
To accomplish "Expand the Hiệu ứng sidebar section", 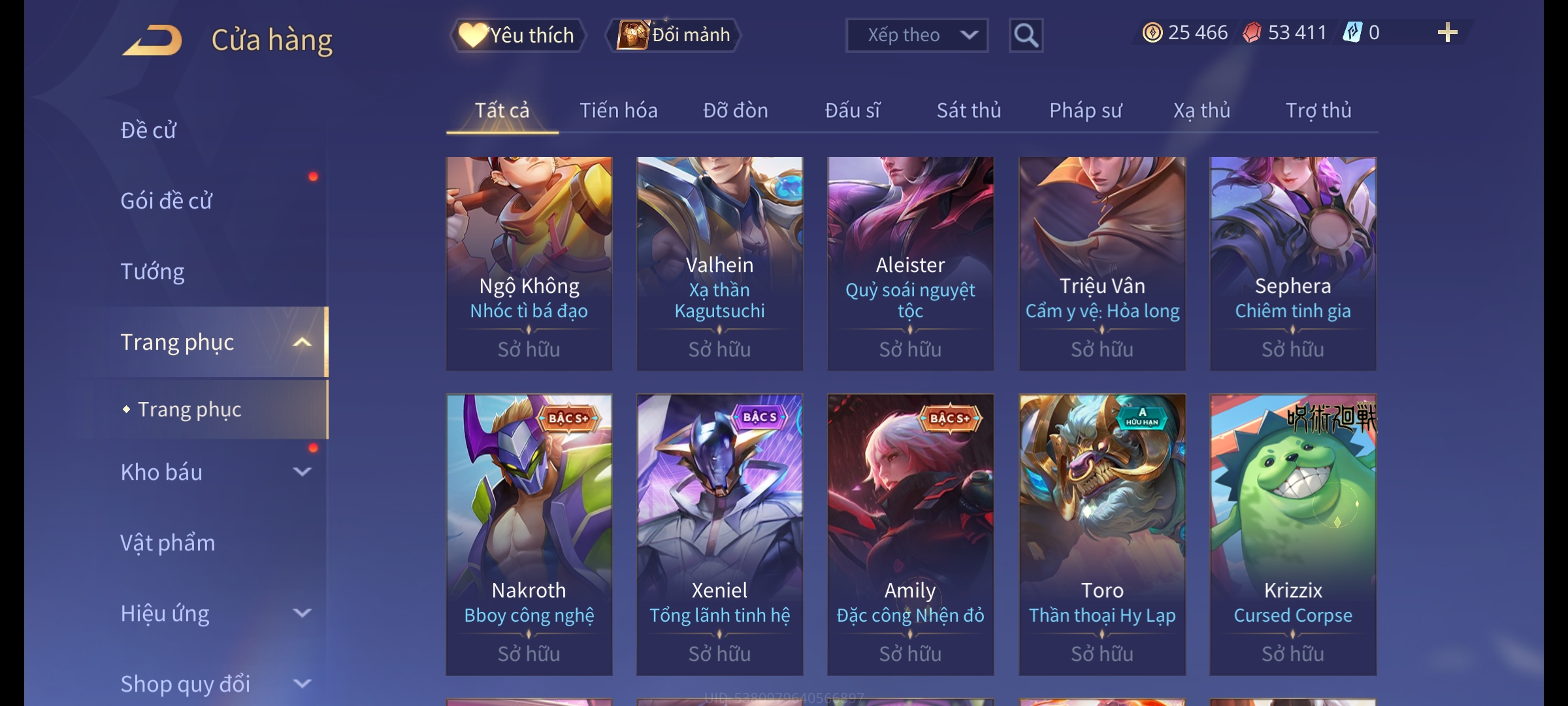I will pos(302,613).
